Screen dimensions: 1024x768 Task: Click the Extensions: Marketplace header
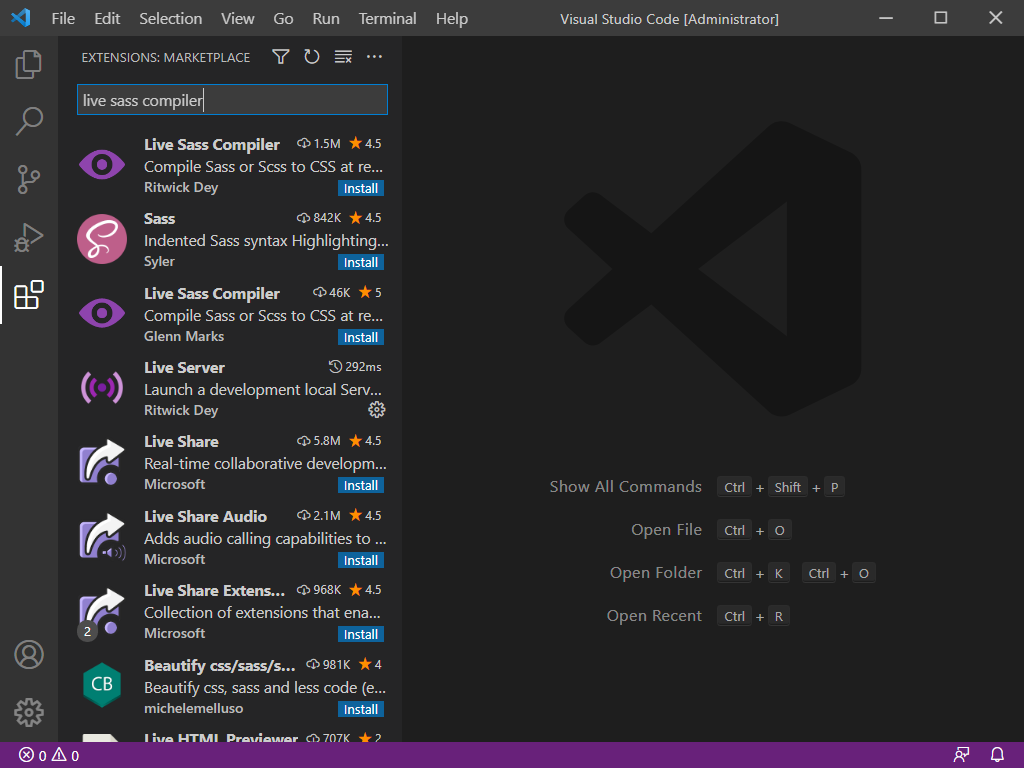pyautogui.click(x=166, y=57)
